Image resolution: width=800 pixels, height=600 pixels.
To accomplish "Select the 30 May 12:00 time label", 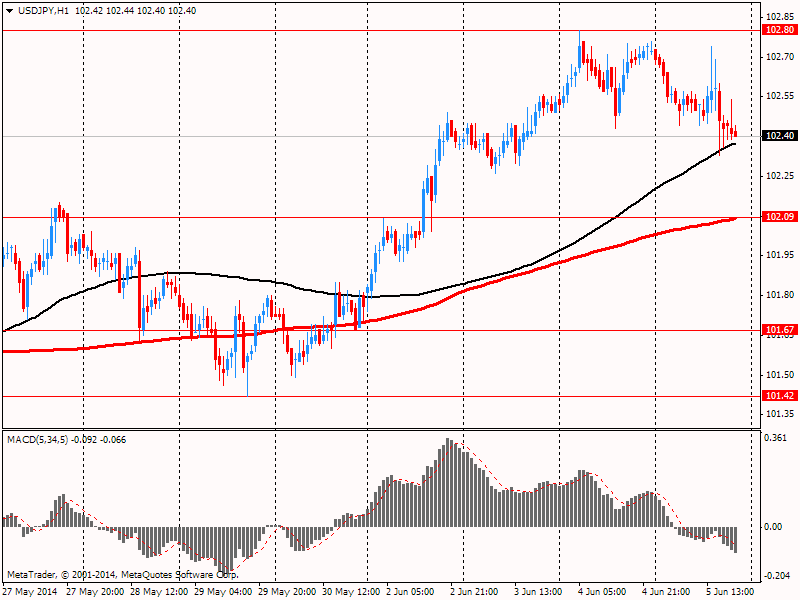I will click(x=351, y=592).
